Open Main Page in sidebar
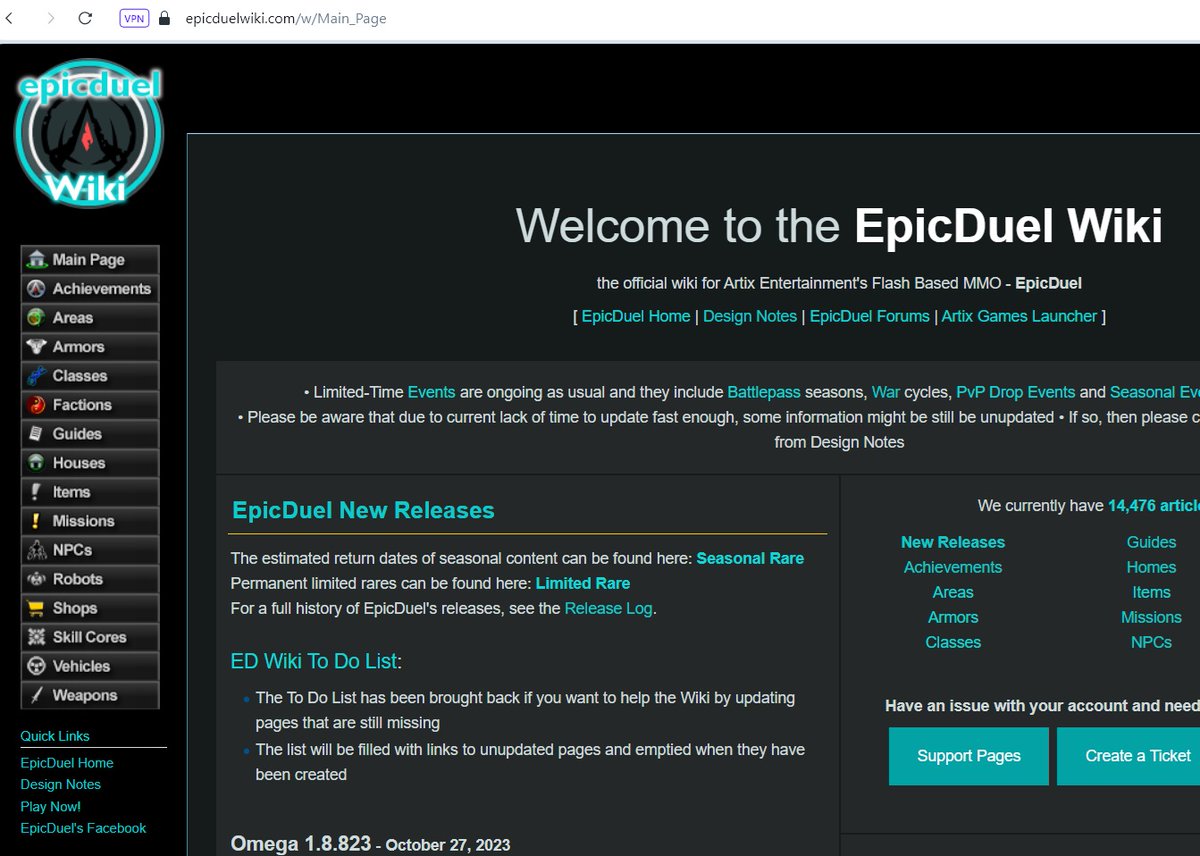The height and width of the screenshot is (856, 1200). point(90,260)
